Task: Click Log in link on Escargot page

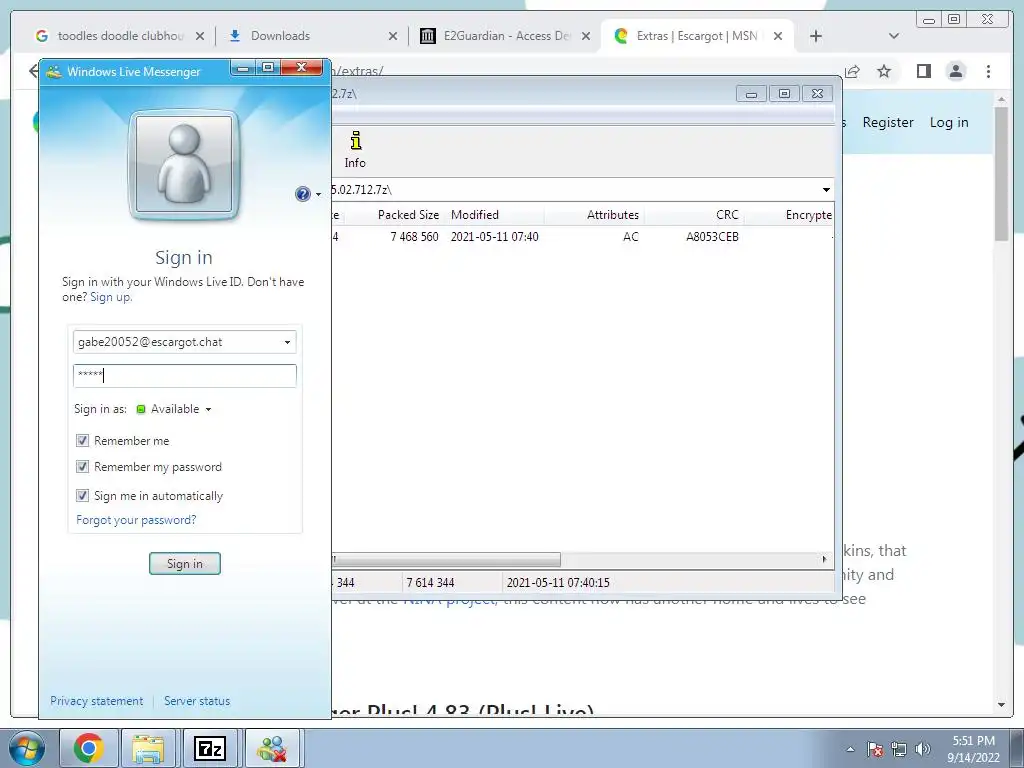Action: pos(949,122)
